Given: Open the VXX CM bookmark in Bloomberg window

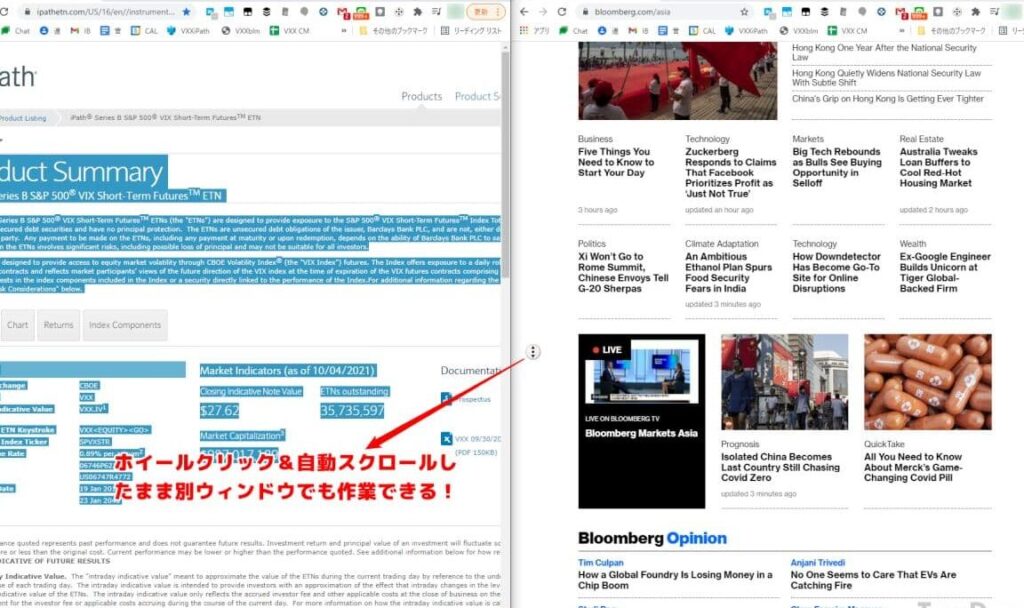Looking at the screenshot, I should (847, 31).
